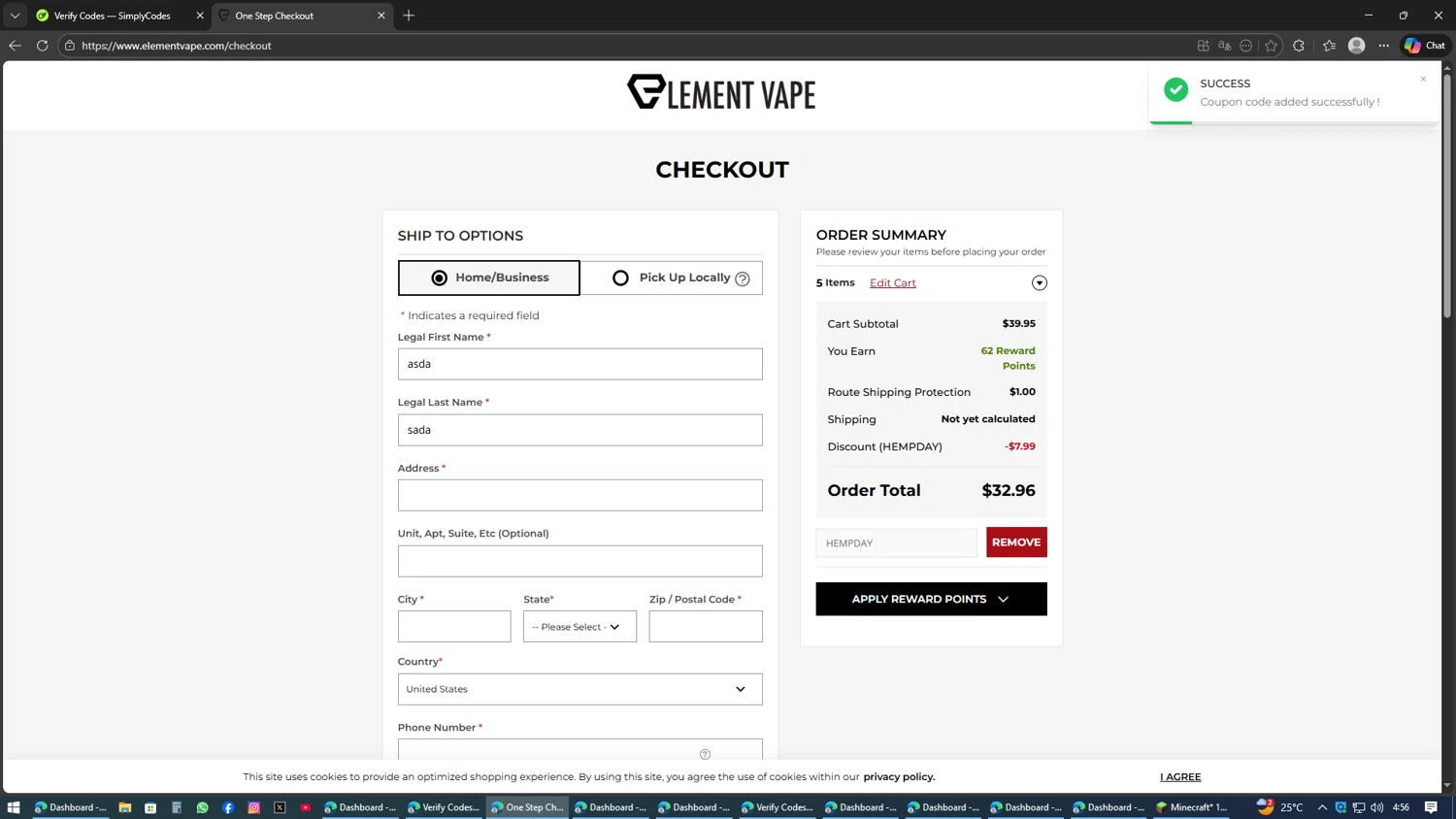Open the Minecraft taskbar window
Image resolution: width=1456 pixels, height=819 pixels.
tap(1192, 807)
